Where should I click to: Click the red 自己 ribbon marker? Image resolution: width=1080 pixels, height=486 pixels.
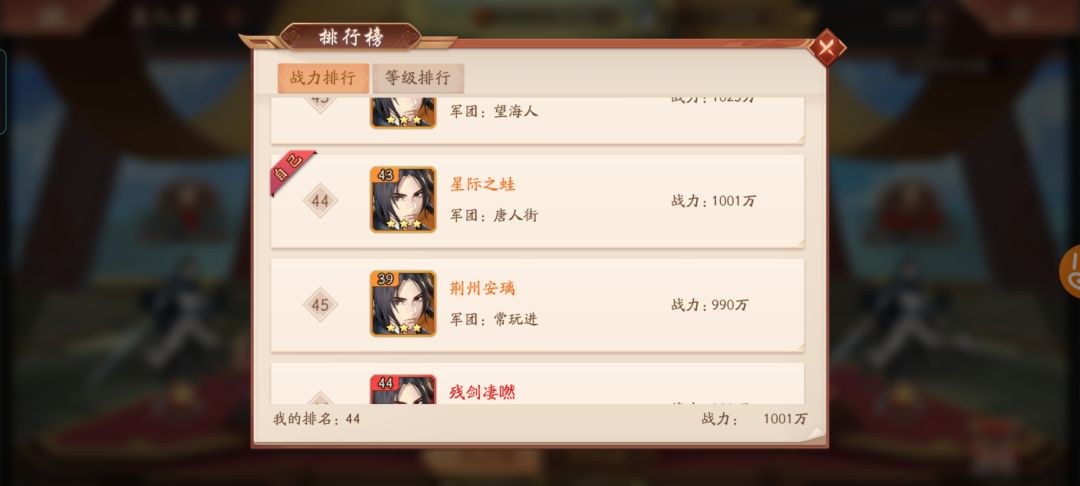pos(291,171)
